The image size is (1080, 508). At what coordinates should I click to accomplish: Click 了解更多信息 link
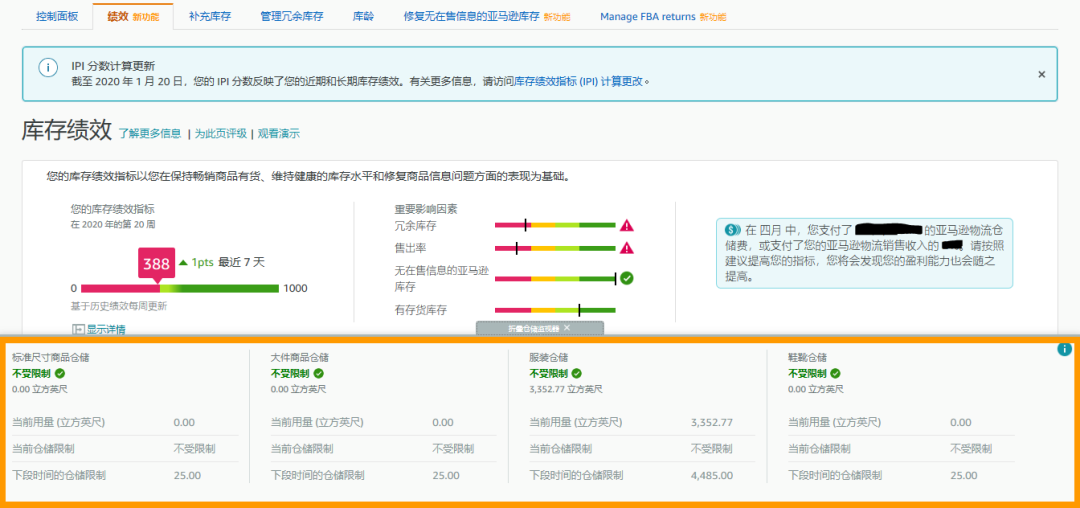pos(149,134)
